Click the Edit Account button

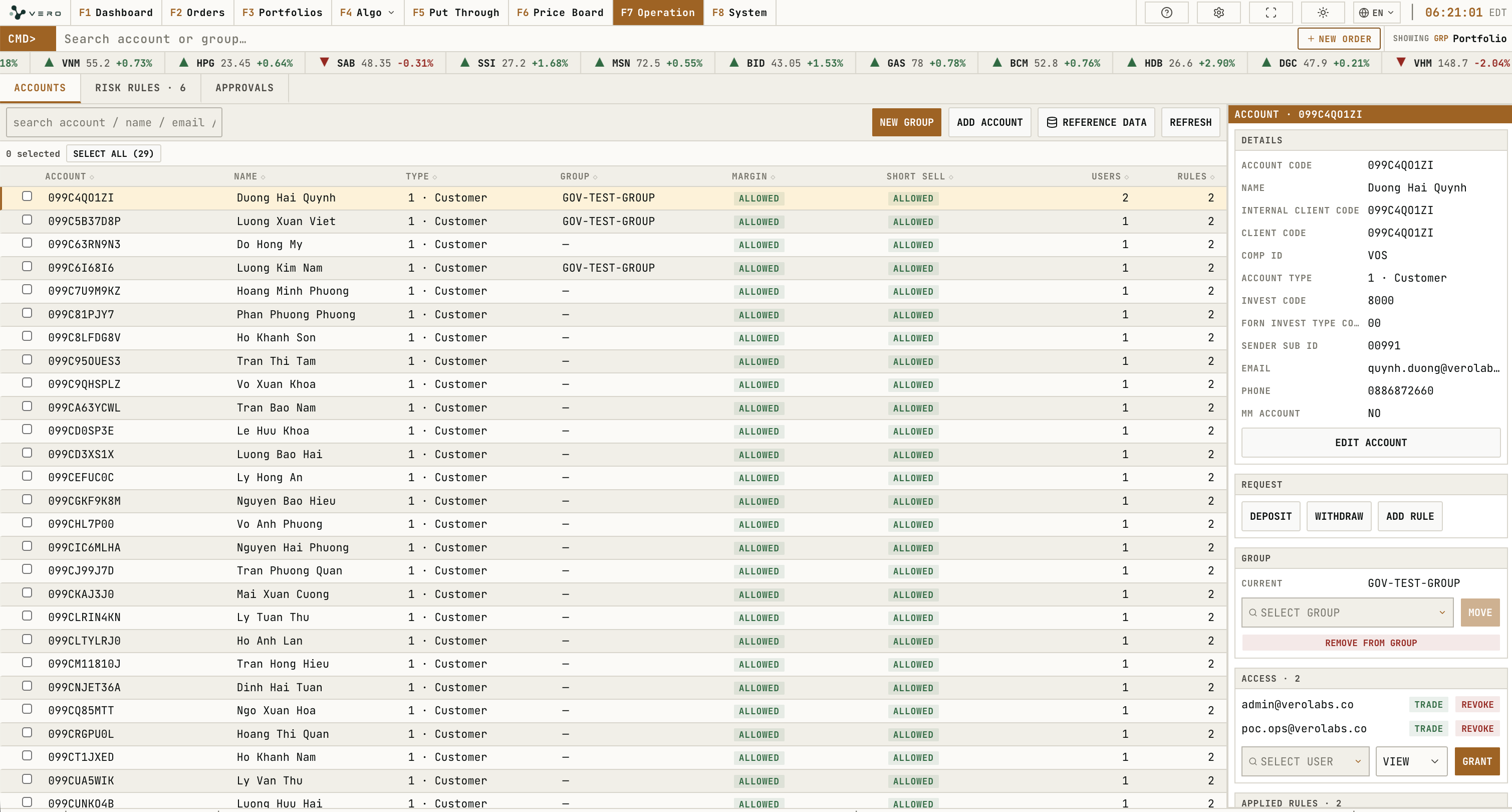1371,443
